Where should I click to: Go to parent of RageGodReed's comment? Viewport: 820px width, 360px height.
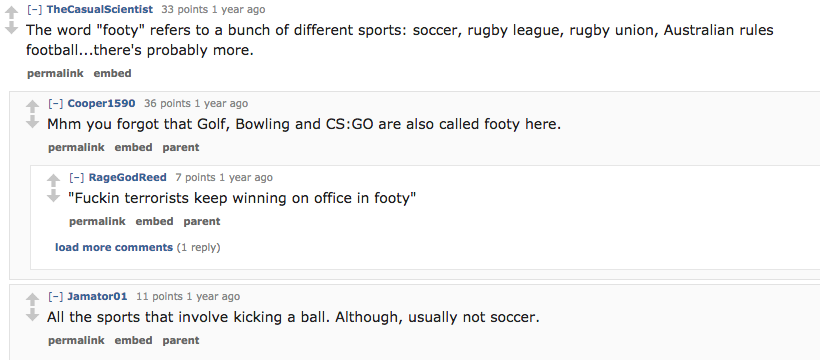click(x=201, y=222)
